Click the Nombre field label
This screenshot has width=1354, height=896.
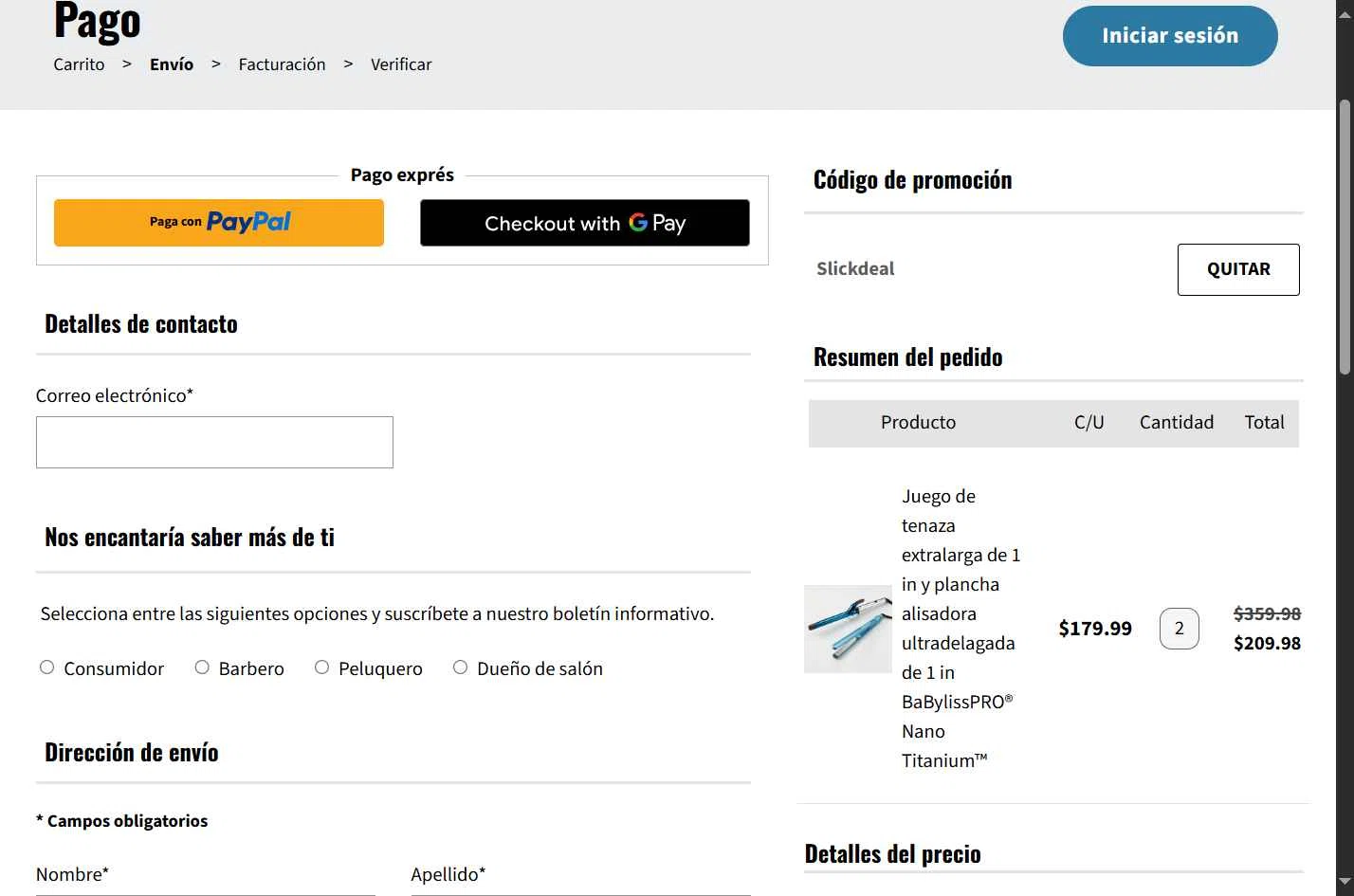coord(72,874)
